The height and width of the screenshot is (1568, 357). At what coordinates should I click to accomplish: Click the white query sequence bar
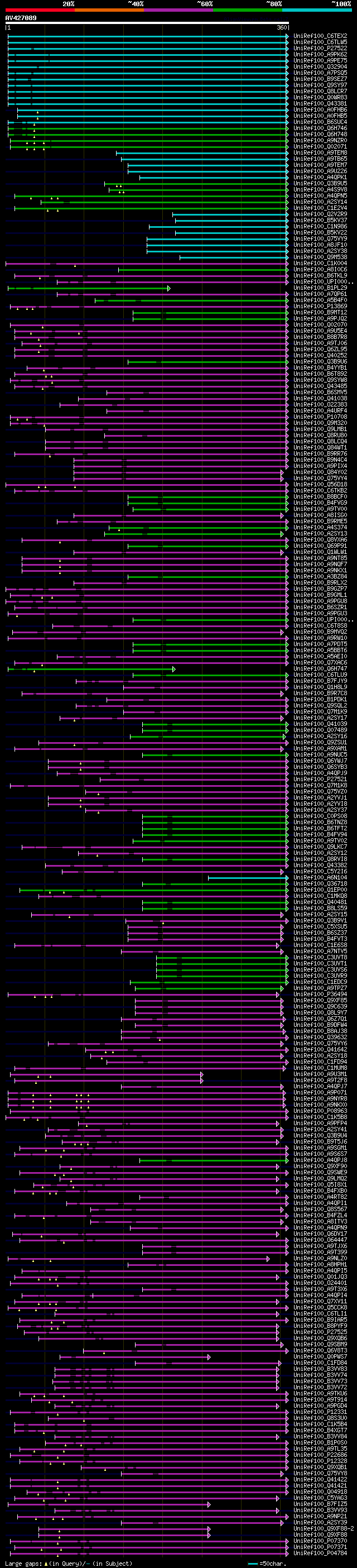147,23
